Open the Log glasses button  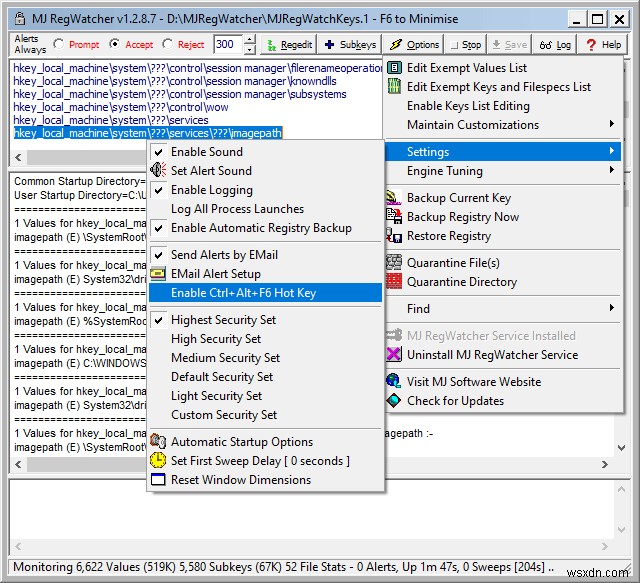pos(555,45)
